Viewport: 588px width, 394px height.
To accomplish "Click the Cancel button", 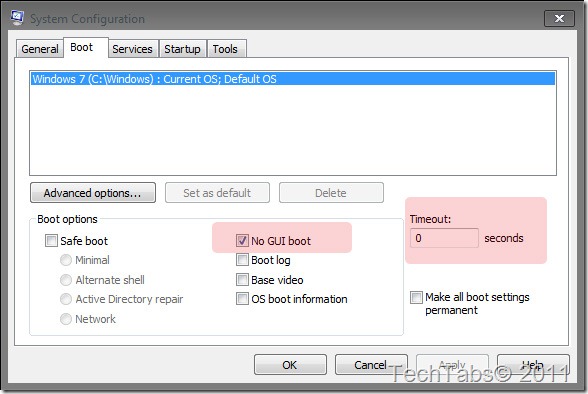I will coord(371,365).
